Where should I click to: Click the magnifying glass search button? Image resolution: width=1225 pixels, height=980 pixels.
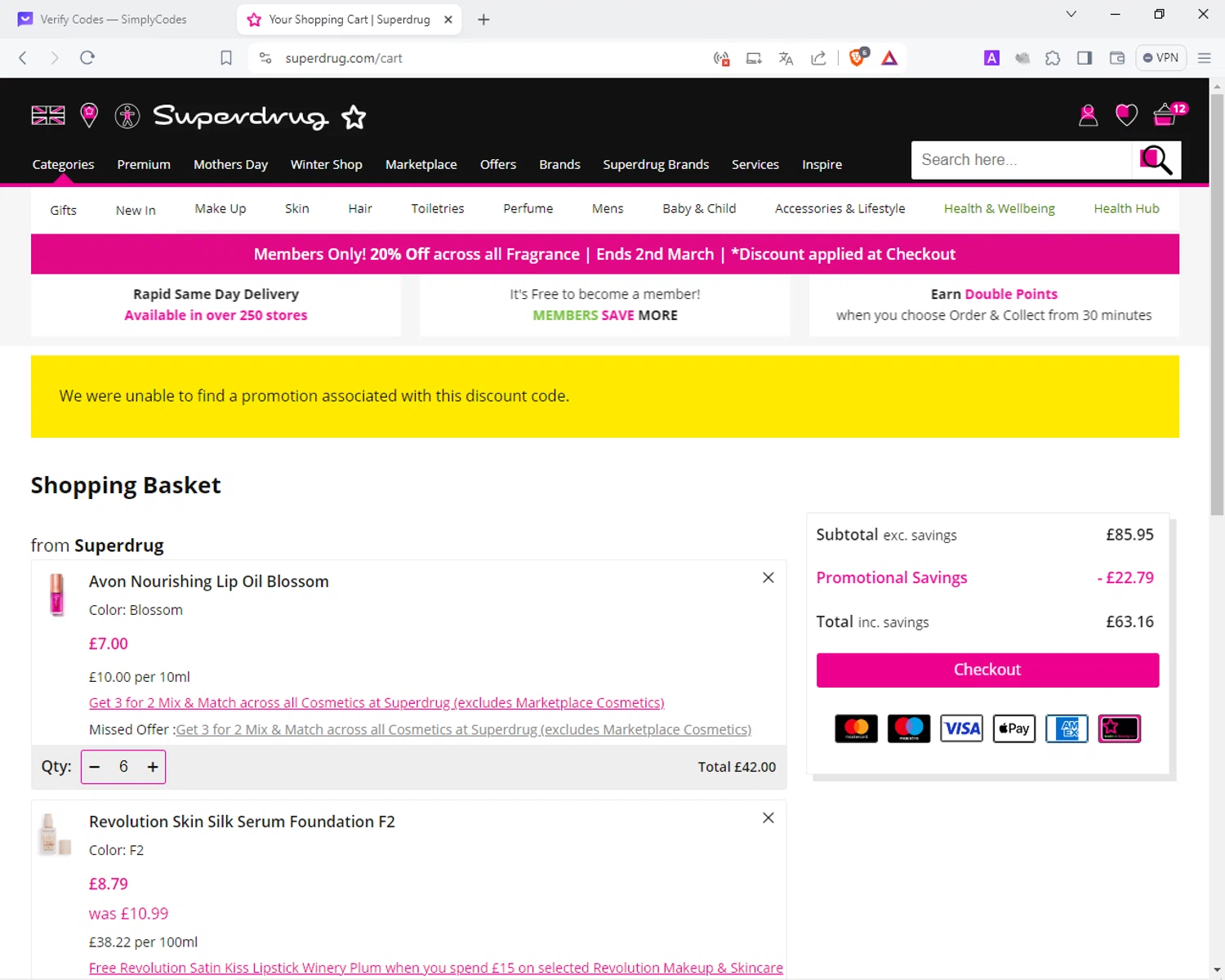pyautogui.click(x=1156, y=160)
